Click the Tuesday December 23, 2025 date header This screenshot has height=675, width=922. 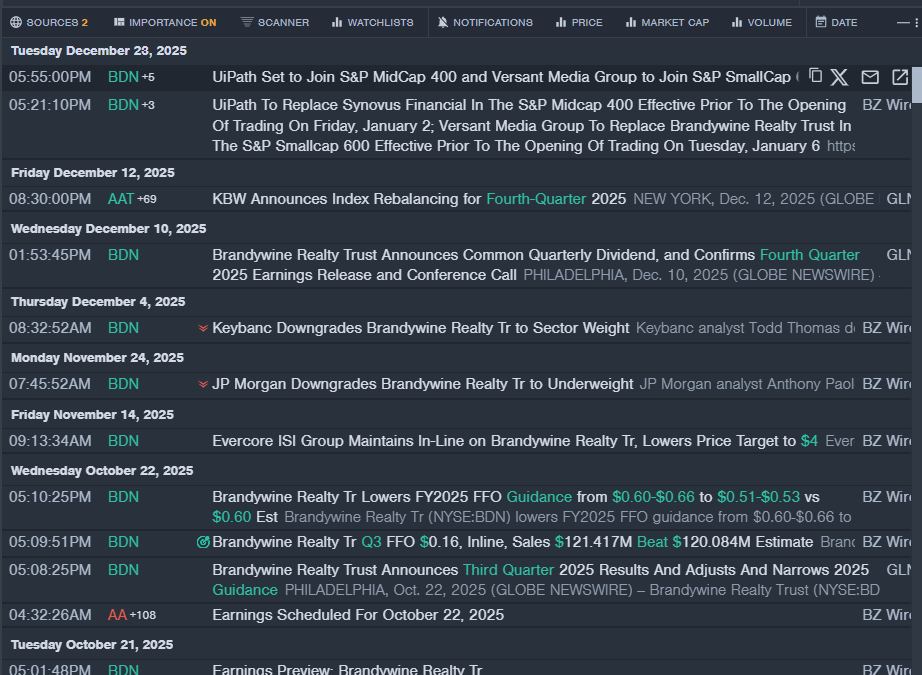coord(99,51)
